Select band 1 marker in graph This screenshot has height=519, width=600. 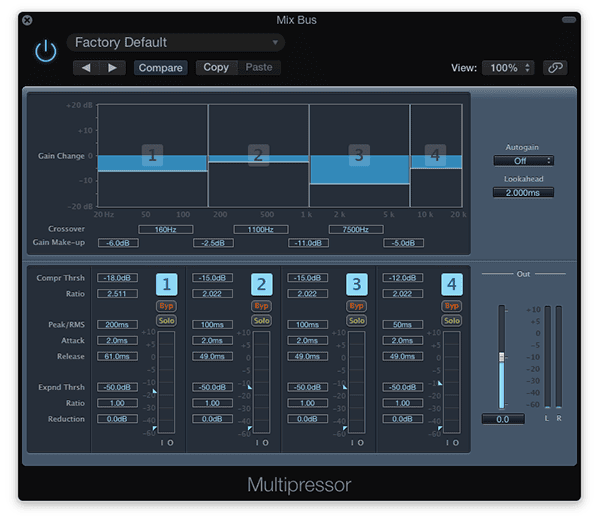152,155
